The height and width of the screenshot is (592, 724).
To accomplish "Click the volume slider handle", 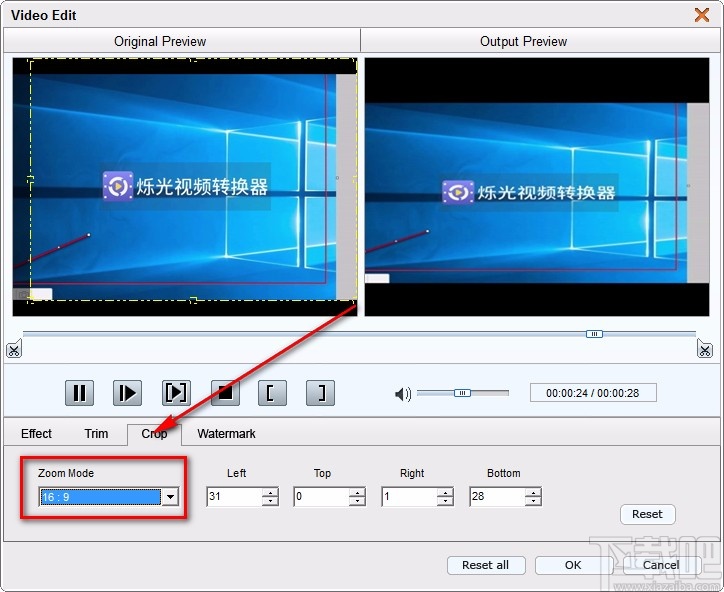I will [462, 393].
